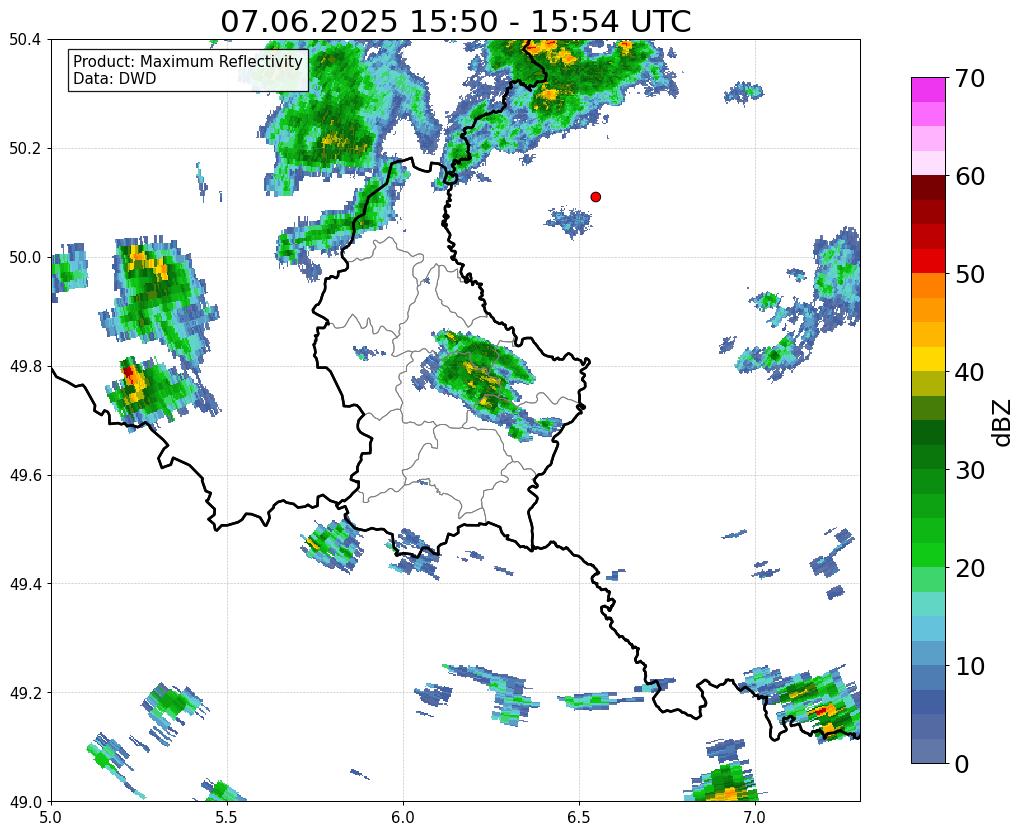Click the colorbar tick label "60"

pos(969,176)
